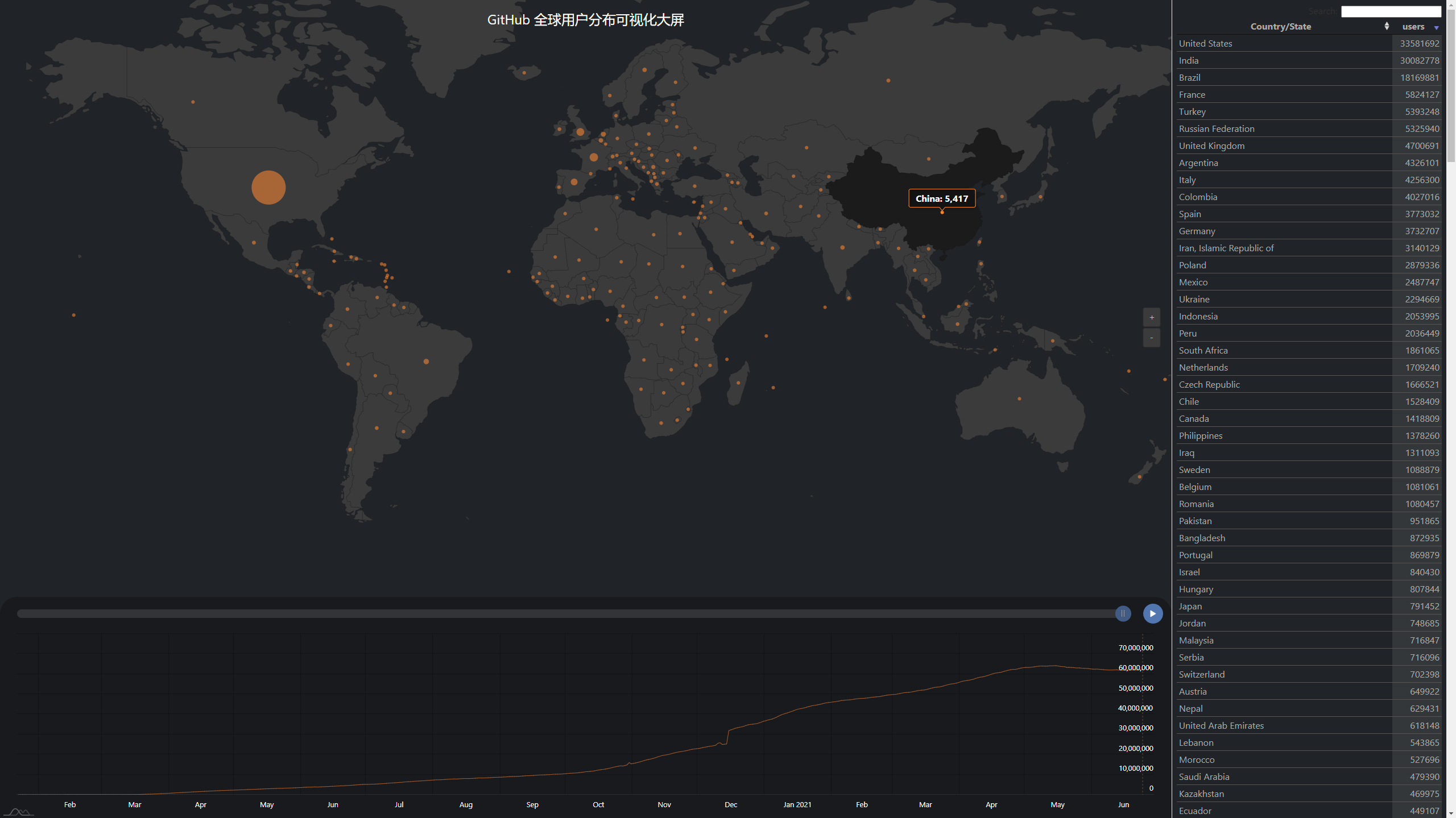
Task: Select the Poland row
Action: pos(1309,265)
